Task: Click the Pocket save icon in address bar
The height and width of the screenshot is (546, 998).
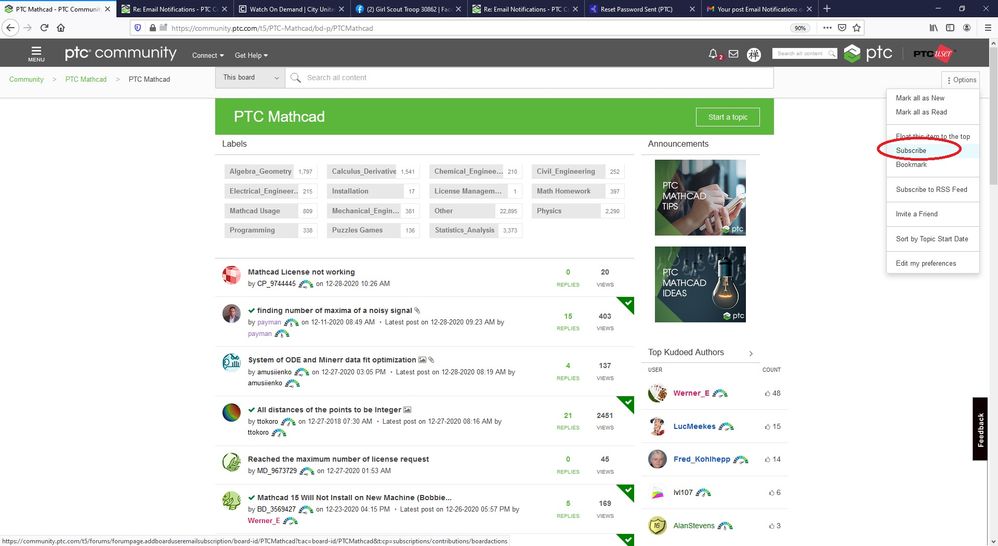Action: coord(842,27)
